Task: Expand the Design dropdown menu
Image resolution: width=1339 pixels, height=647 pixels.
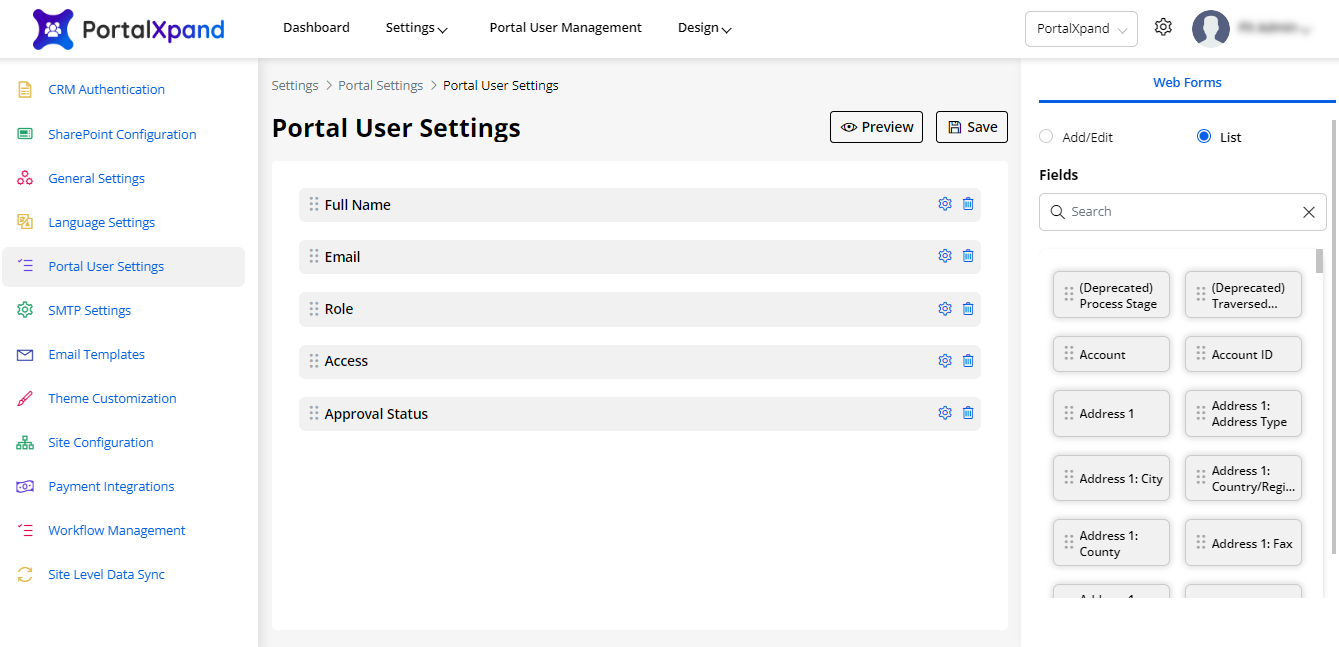Action: 704,28
